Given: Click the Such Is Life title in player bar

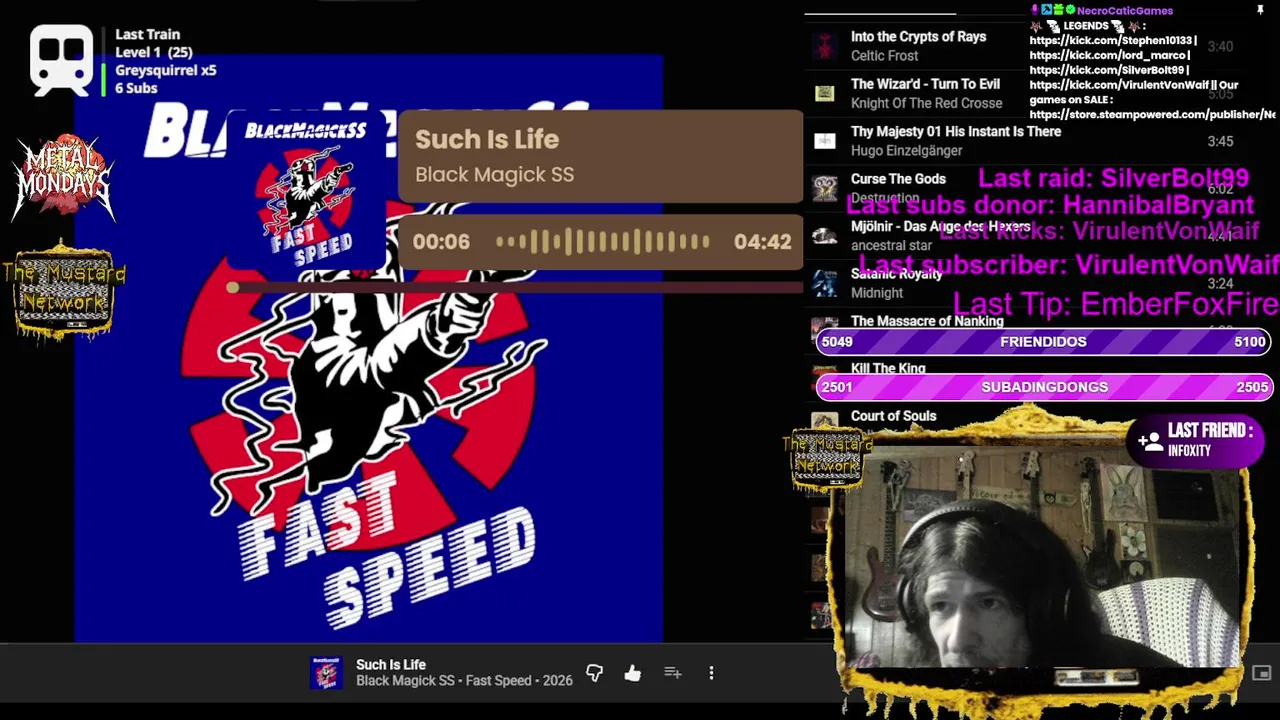Looking at the screenshot, I should point(391,665).
